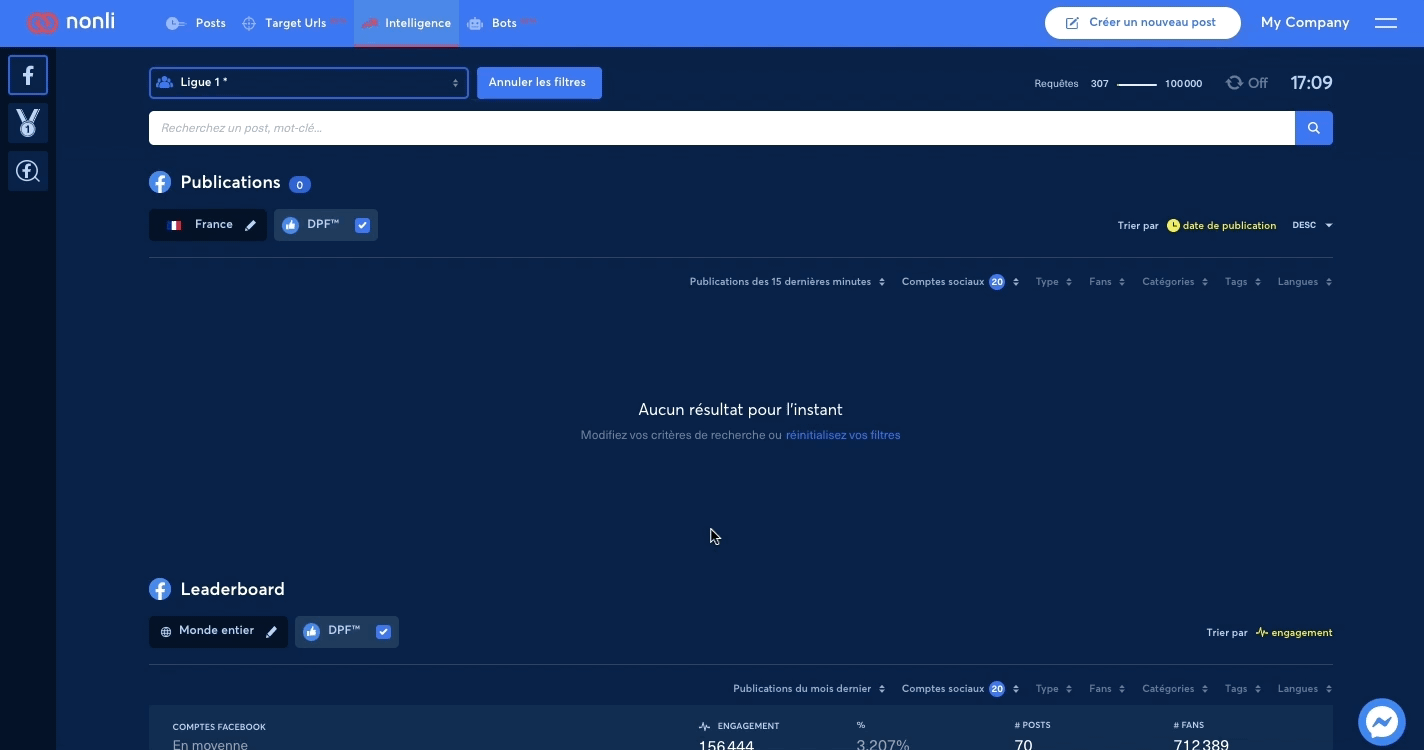This screenshot has height=750, width=1424.
Task: Expand Langues filter in Leaderboard
Action: (1304, 689)
